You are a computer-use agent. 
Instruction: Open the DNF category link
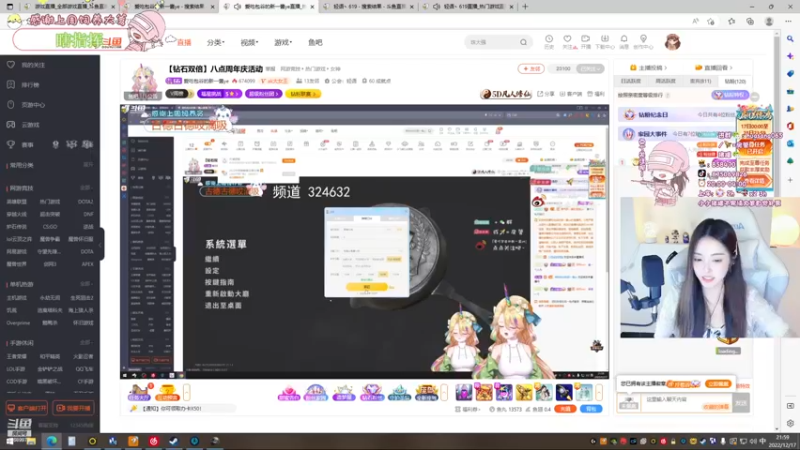click(88, 214)
